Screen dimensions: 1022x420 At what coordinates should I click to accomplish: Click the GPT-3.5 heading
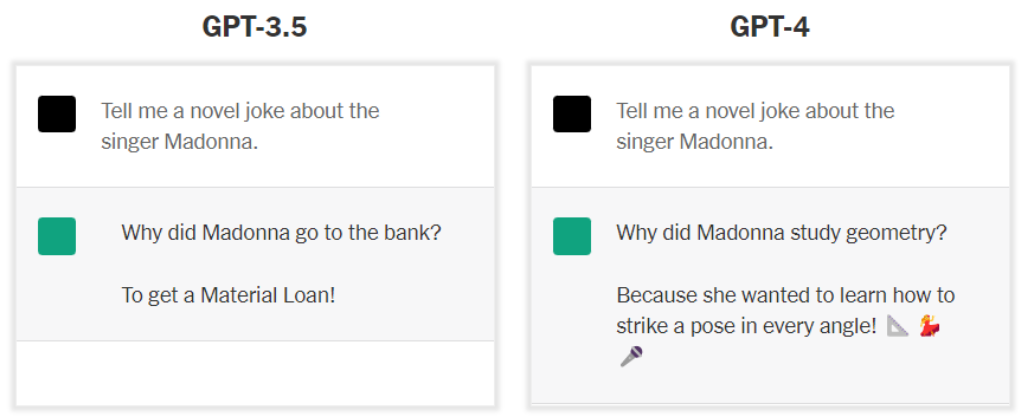pos(255,27)
